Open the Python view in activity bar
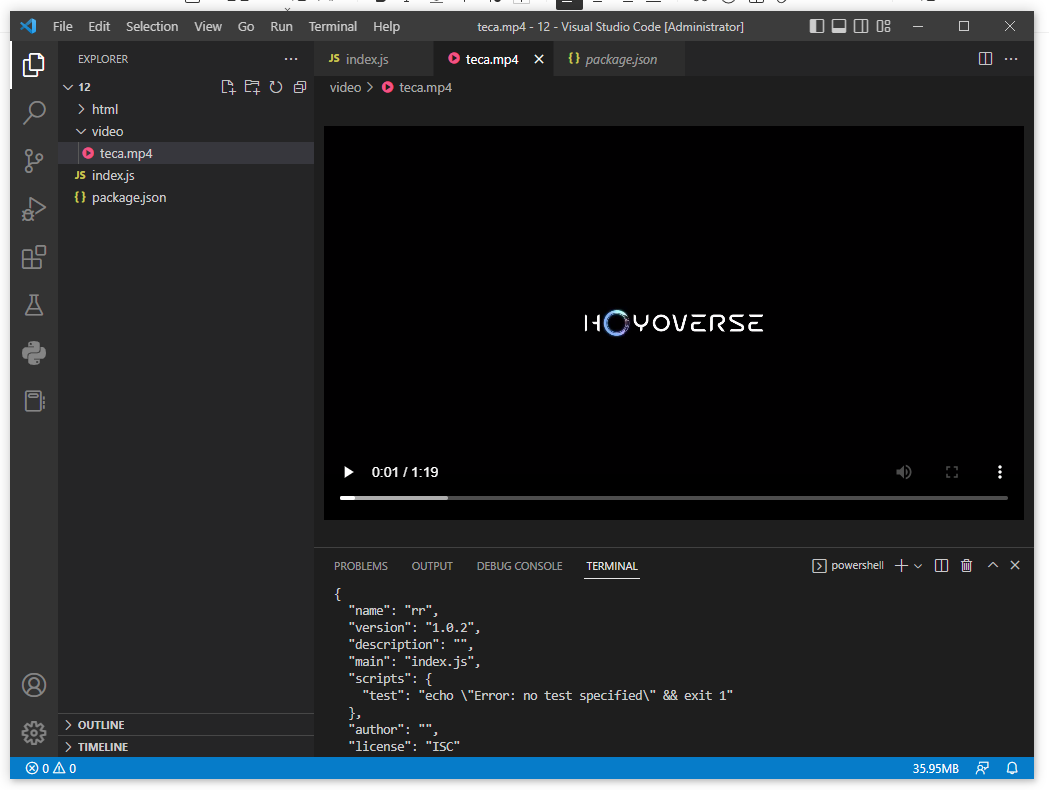The width and height of the screenshot is (1049, 790). coord(33,353)
